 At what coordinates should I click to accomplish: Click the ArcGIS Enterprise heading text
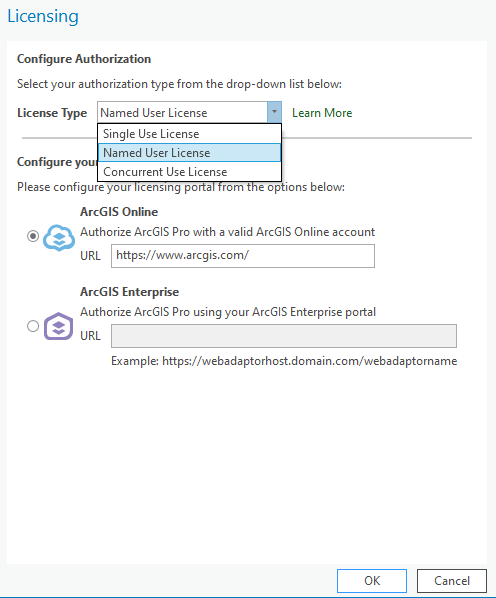[130, 292]
